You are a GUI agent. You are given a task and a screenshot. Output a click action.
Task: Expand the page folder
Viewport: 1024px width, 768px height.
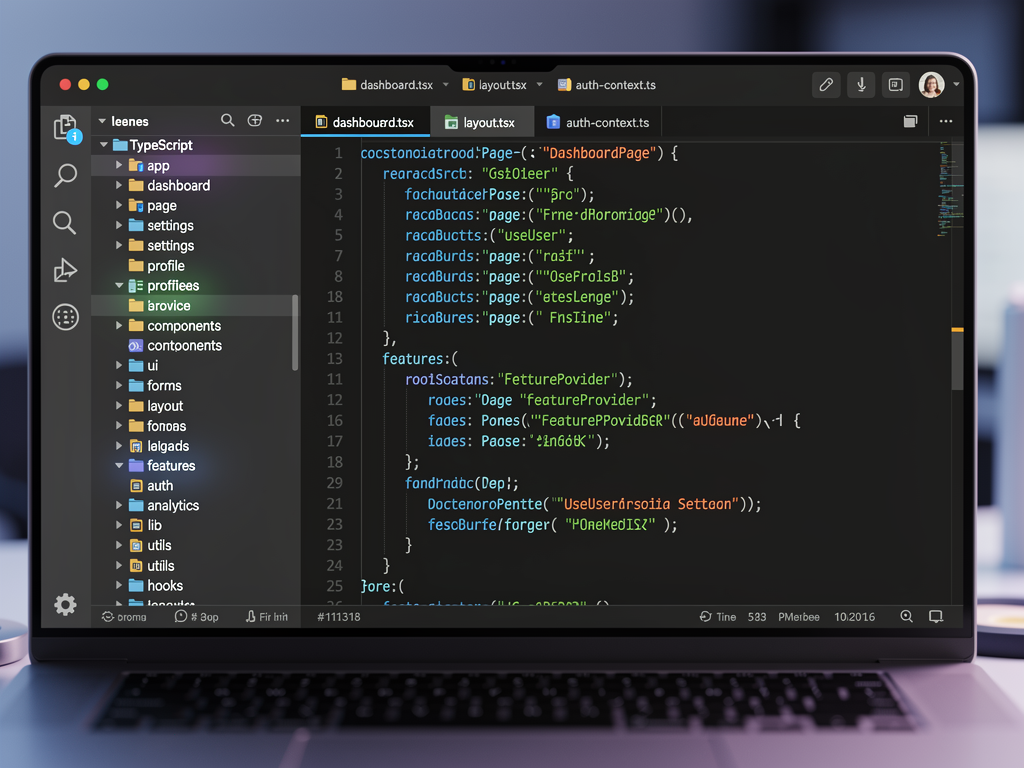tap(119, 206)
